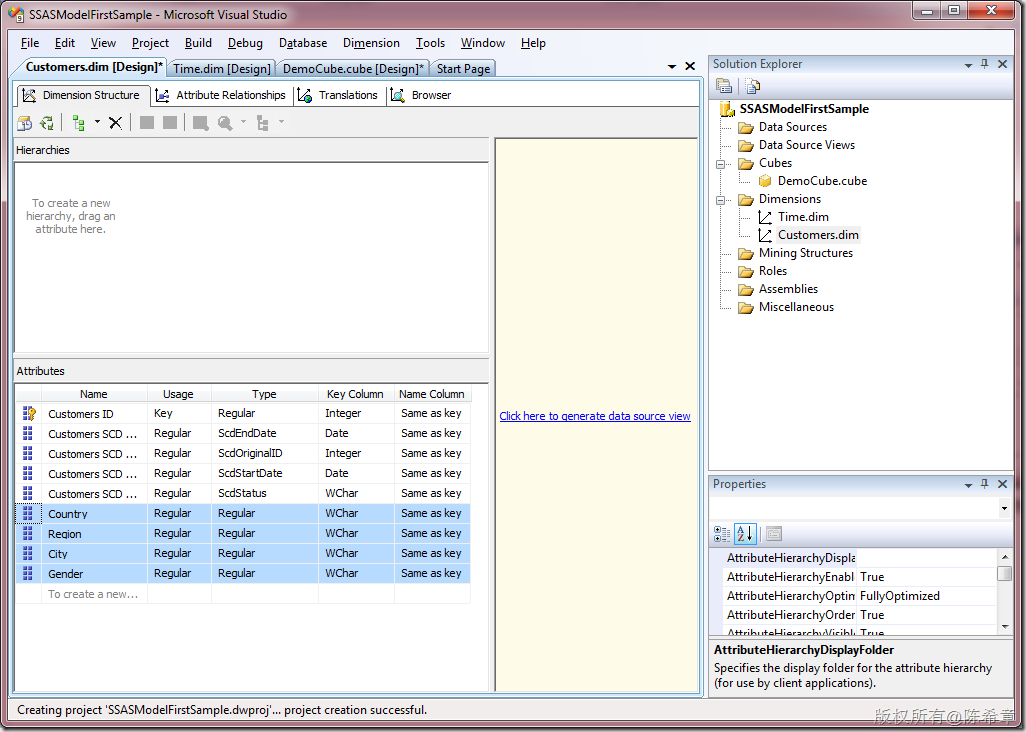Click the ScdOriginalID type cell
This screenshot has height=732, width=1026.
(x=264, y=453)
